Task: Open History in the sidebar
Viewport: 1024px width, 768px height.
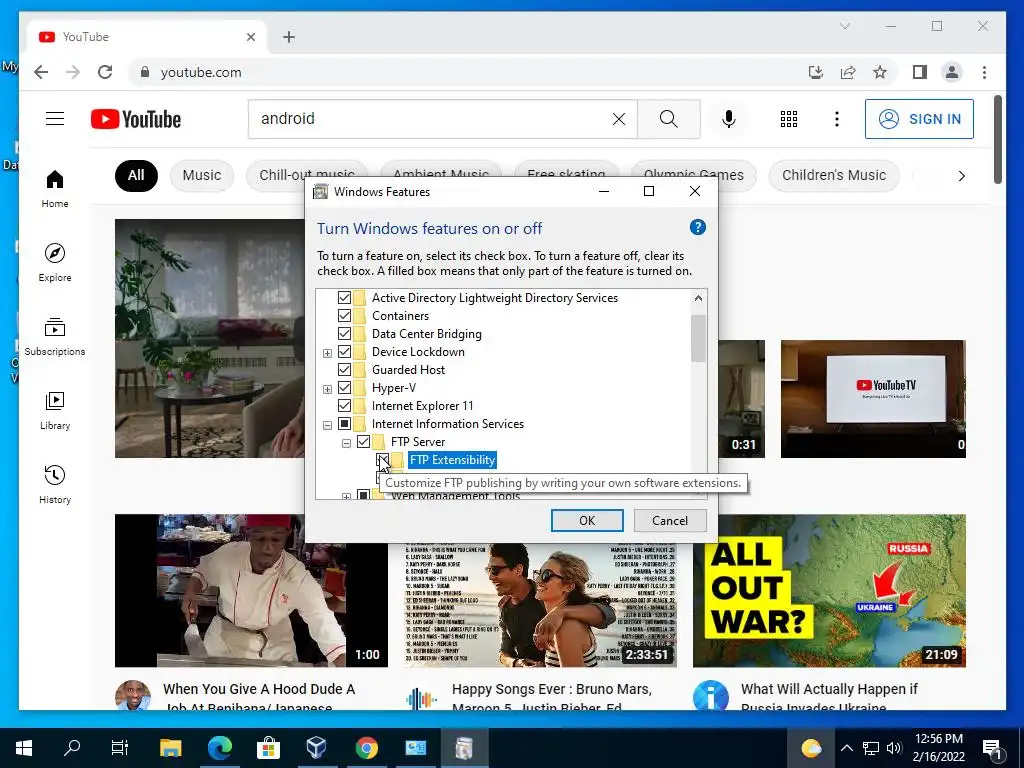Action: (x=55, y=485)
